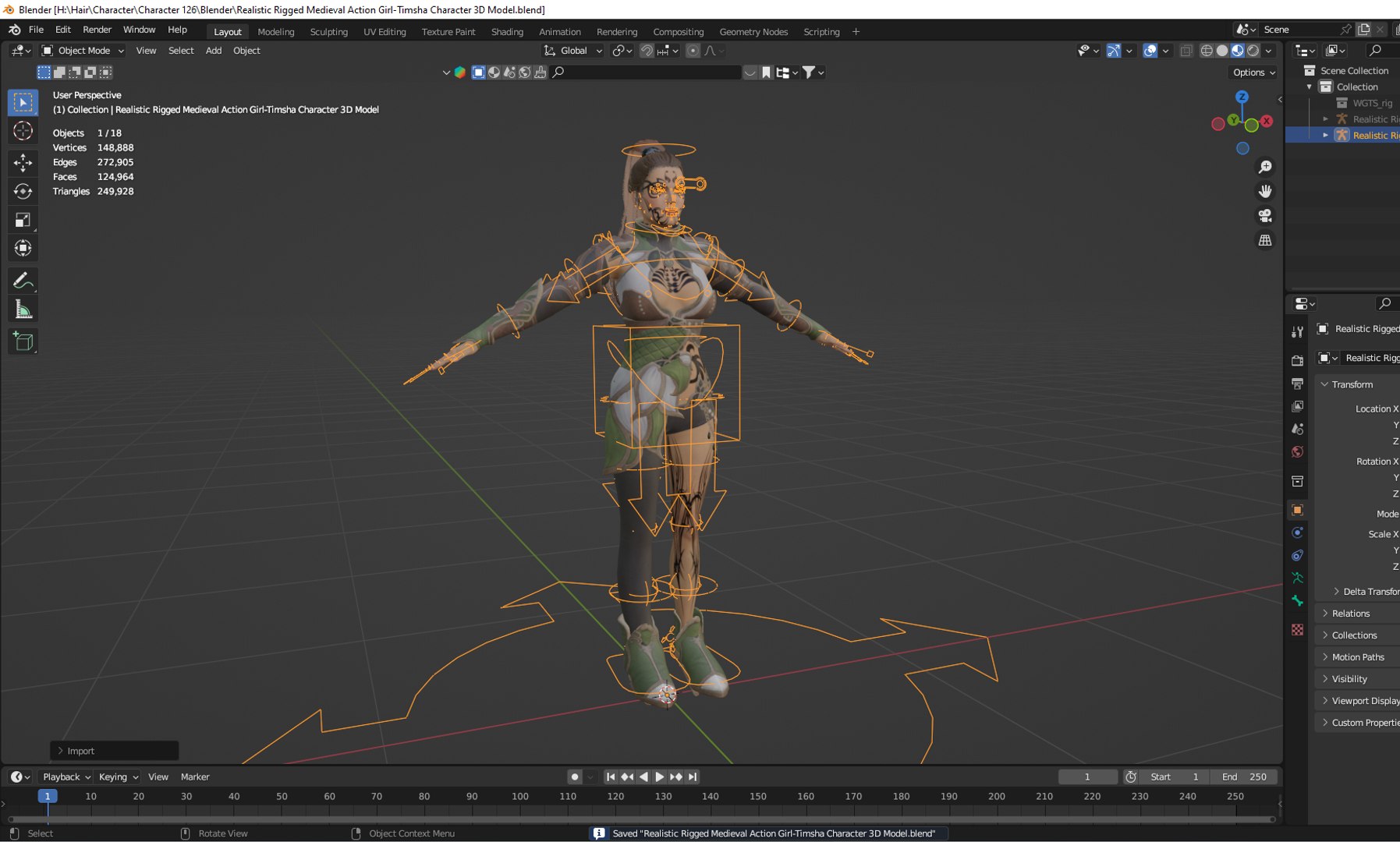Switch to the Geometry Nodes workspace tab
1400x842 pixels.
753,32
